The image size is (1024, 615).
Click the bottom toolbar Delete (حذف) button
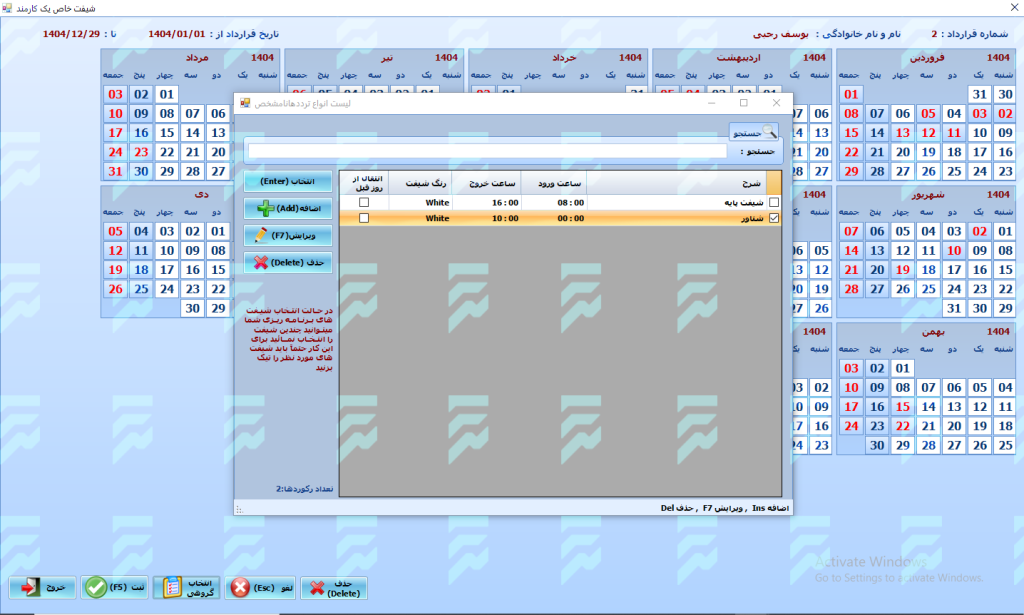coord(334,587)
